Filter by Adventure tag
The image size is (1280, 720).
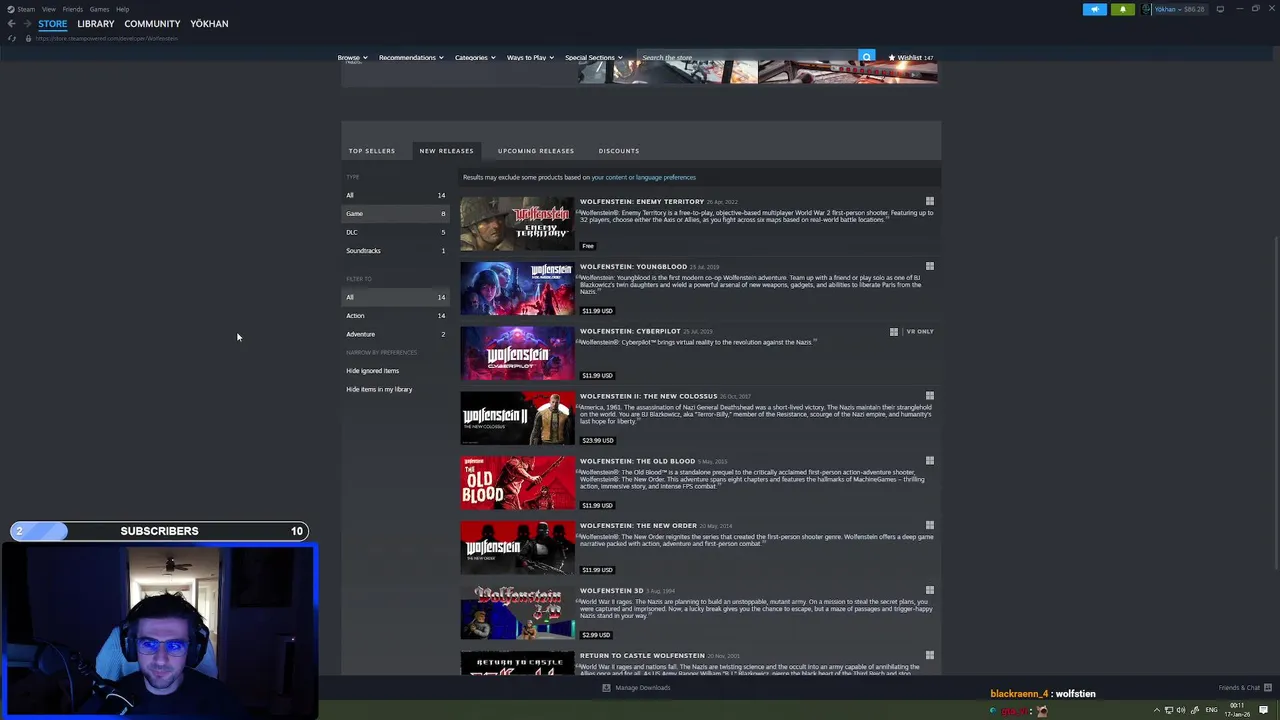pyautogui.click(x=396, y=334)
